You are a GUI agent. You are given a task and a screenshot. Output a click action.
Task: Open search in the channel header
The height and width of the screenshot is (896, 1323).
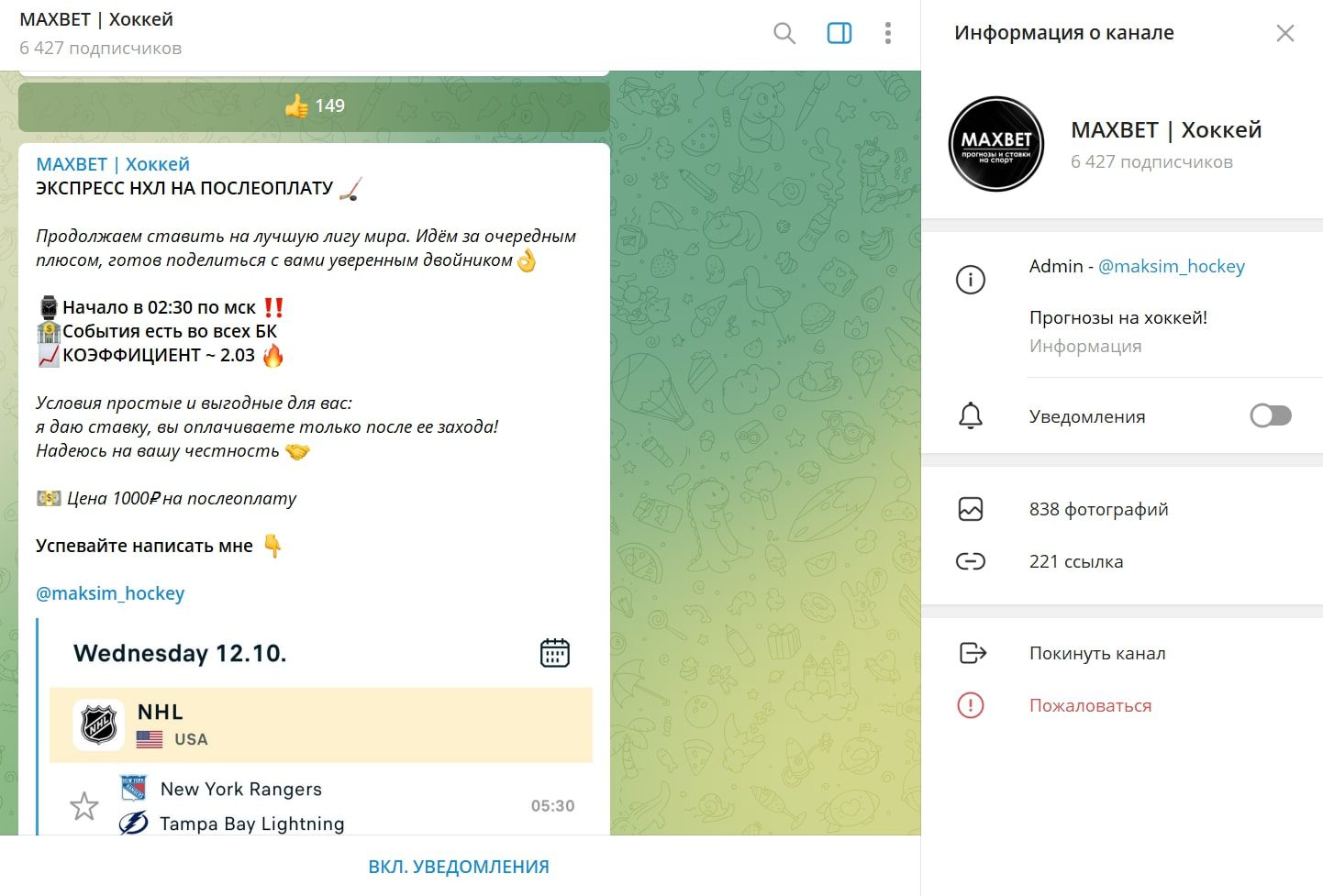pos(784,34)
